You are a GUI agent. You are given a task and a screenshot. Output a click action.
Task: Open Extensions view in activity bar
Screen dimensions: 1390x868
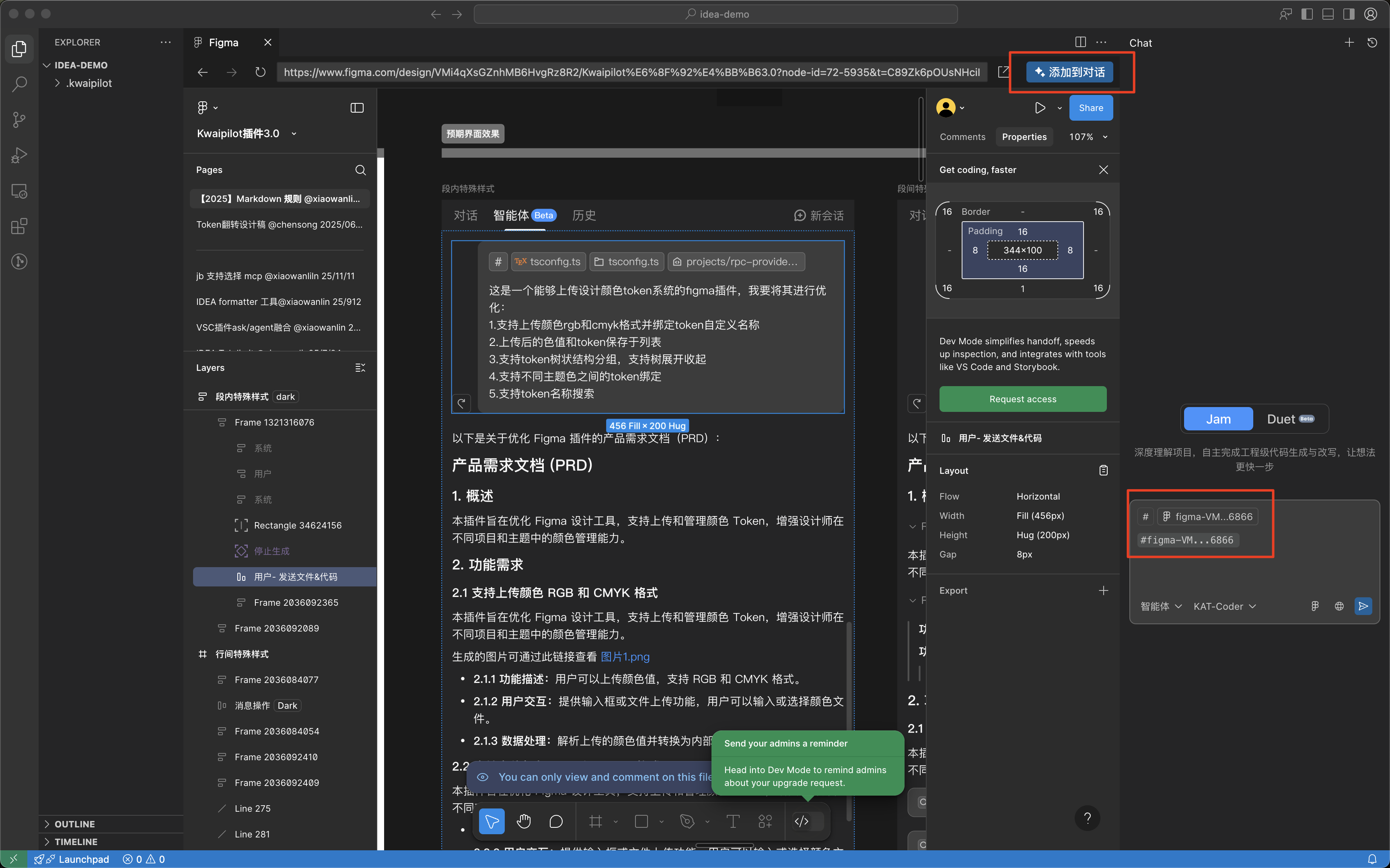[x=19, y=226]
